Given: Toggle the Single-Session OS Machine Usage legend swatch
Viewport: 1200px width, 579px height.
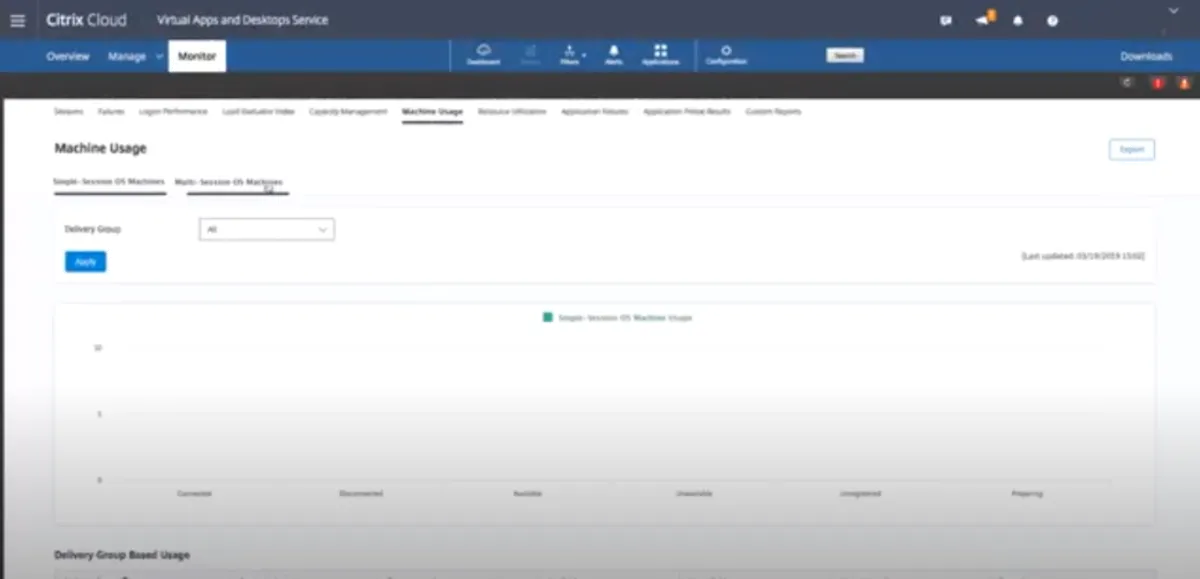Looking at the screenshot, I should (x=548, y=317).
